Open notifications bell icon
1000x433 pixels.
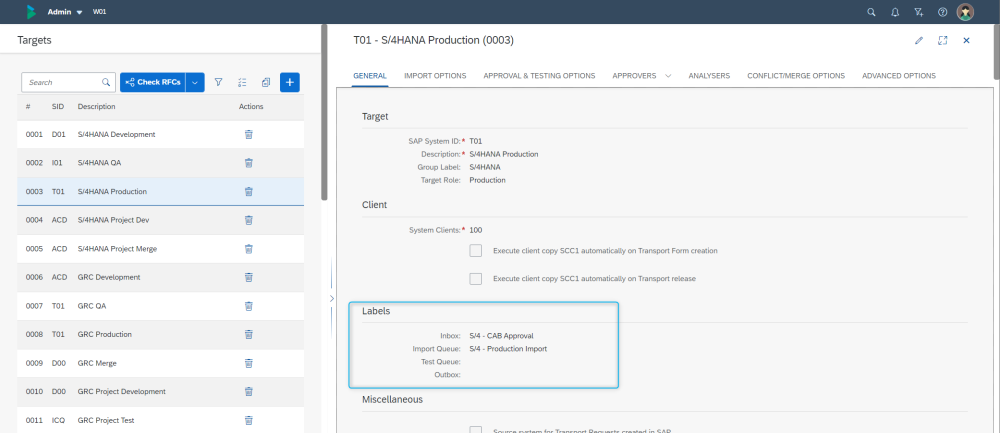coord(895,12)
